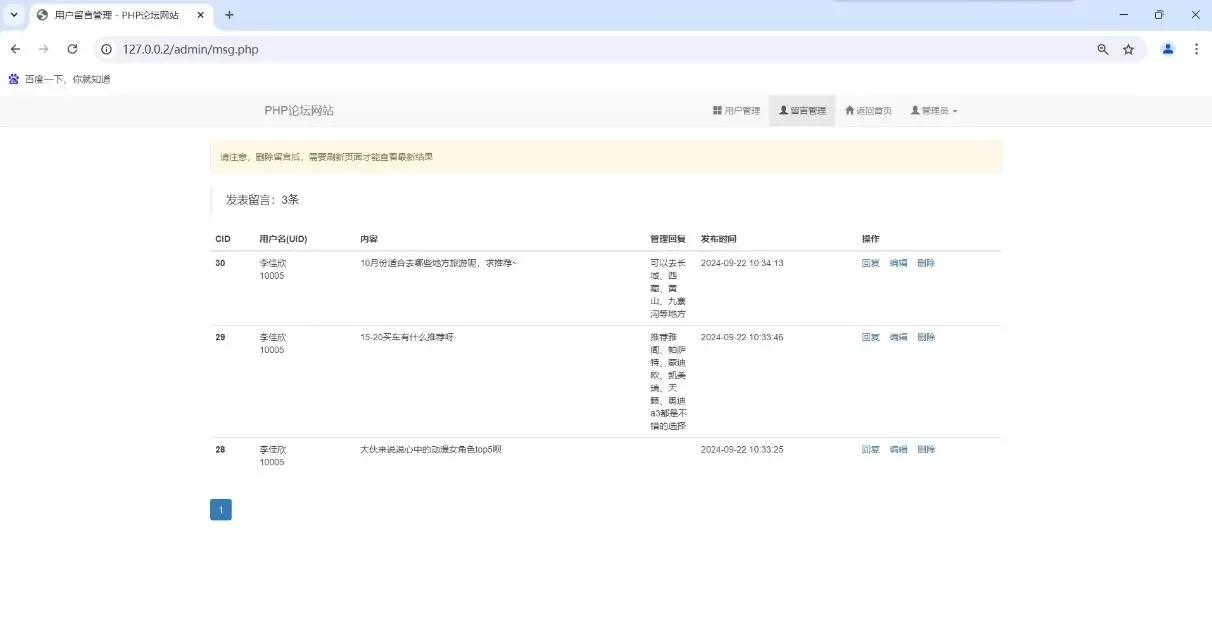
Task: Select 返回首页 in the navbar
Action: click(x=868, y=111)
